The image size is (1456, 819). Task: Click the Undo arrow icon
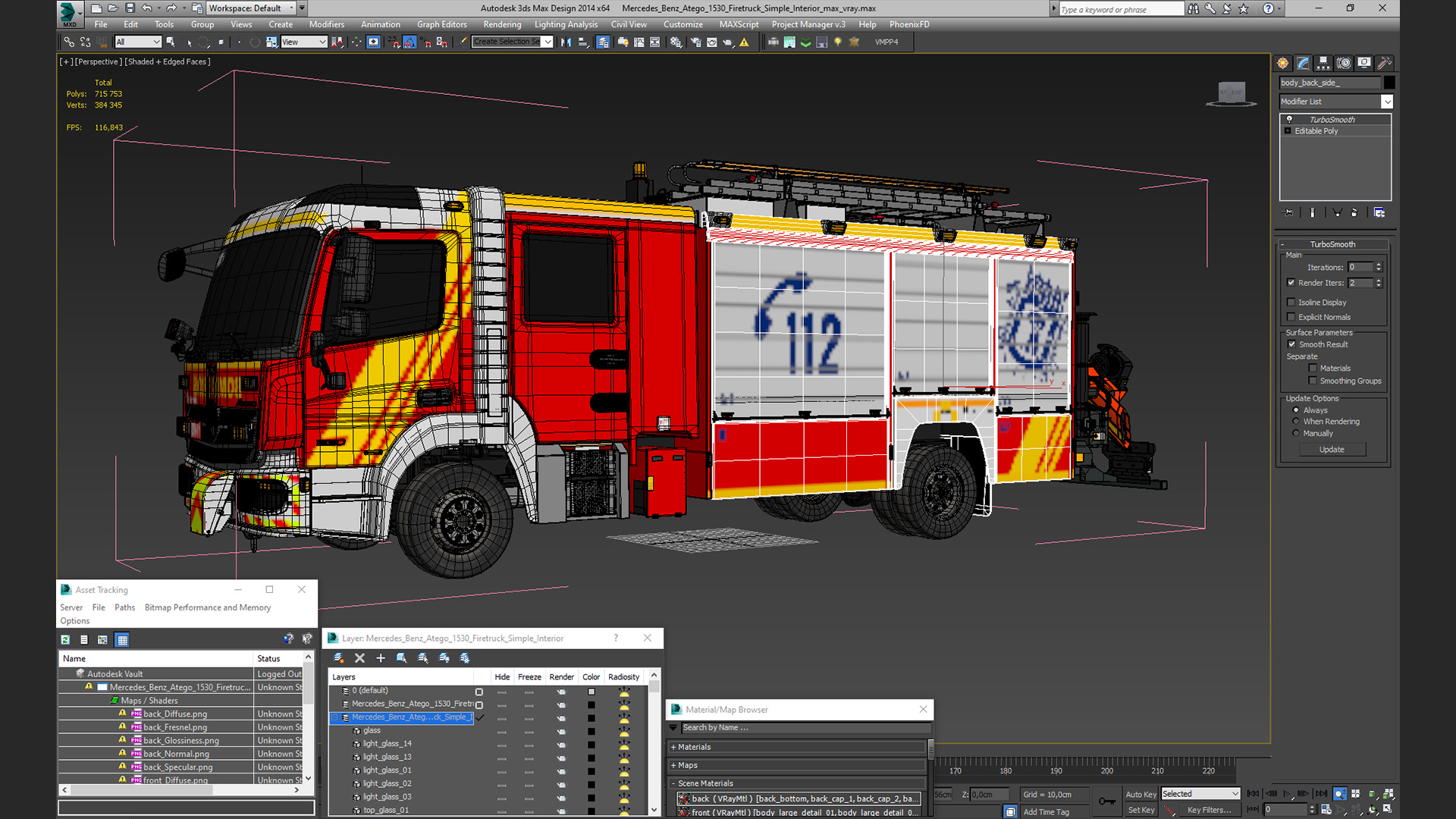click(147, 8)
